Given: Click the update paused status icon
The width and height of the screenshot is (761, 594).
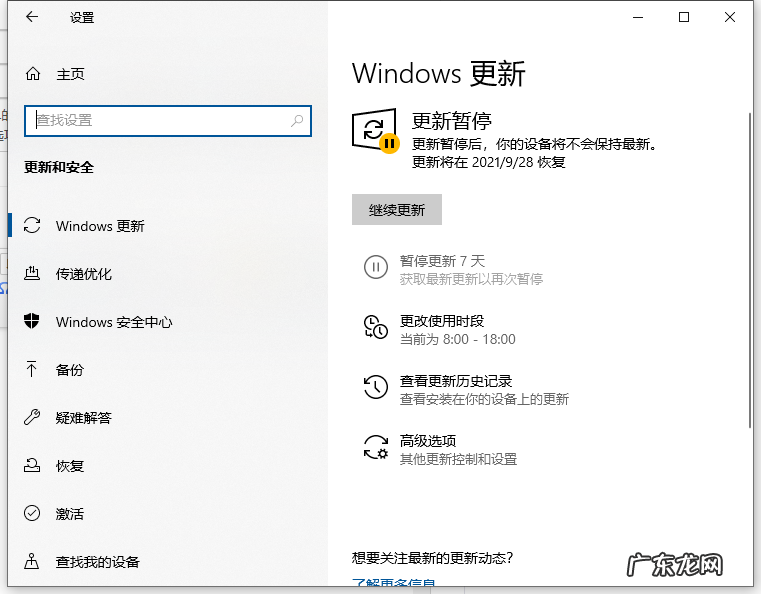Looking at the screenshot, I should (375, 131).
